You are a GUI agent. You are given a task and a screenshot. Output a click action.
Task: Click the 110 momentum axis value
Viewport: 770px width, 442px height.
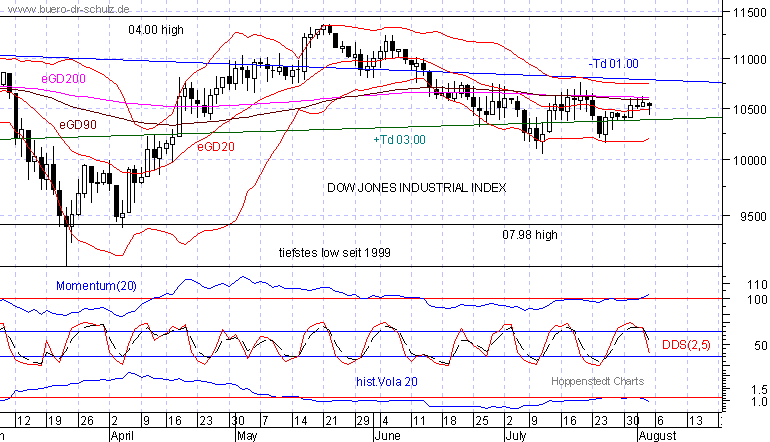coord(757,284)
